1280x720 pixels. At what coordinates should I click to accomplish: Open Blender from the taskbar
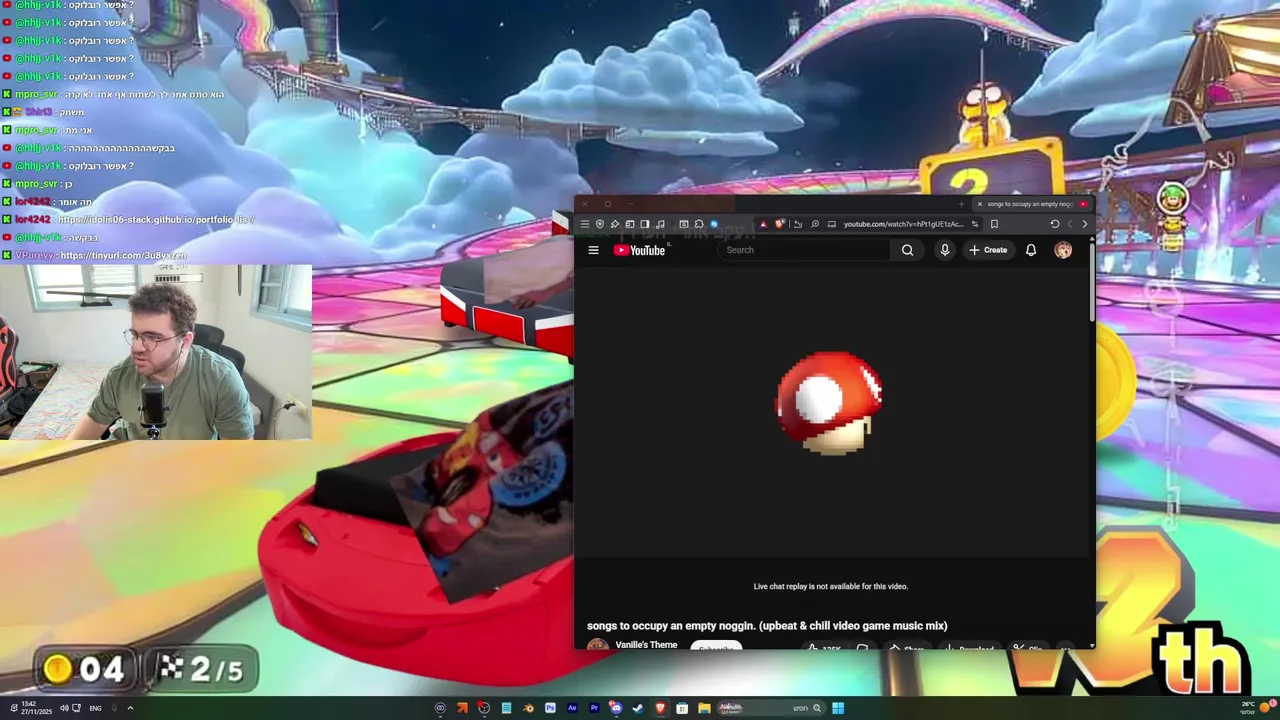(x=529, y=708)
